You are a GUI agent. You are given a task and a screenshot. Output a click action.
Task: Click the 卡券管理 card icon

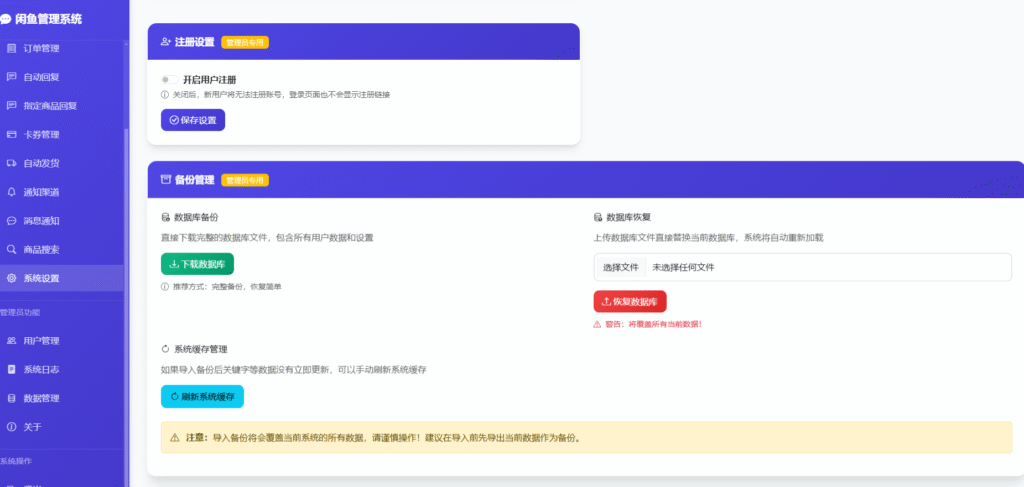(x=11, y=134)
